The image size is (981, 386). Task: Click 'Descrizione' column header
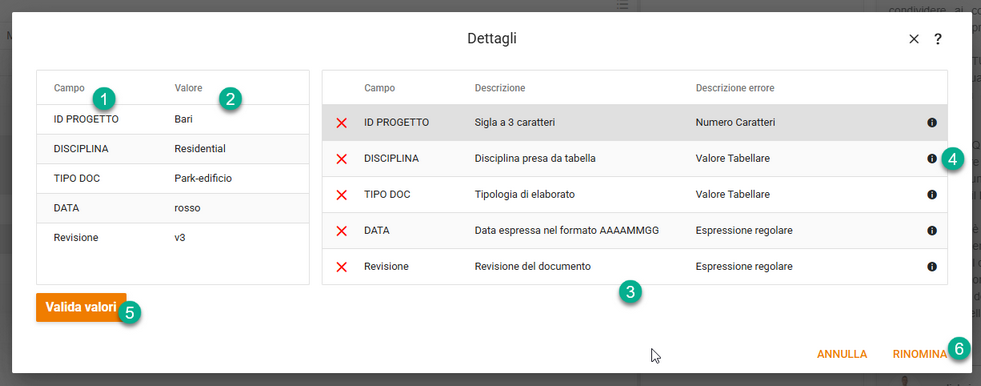click(x=500, y=88)
